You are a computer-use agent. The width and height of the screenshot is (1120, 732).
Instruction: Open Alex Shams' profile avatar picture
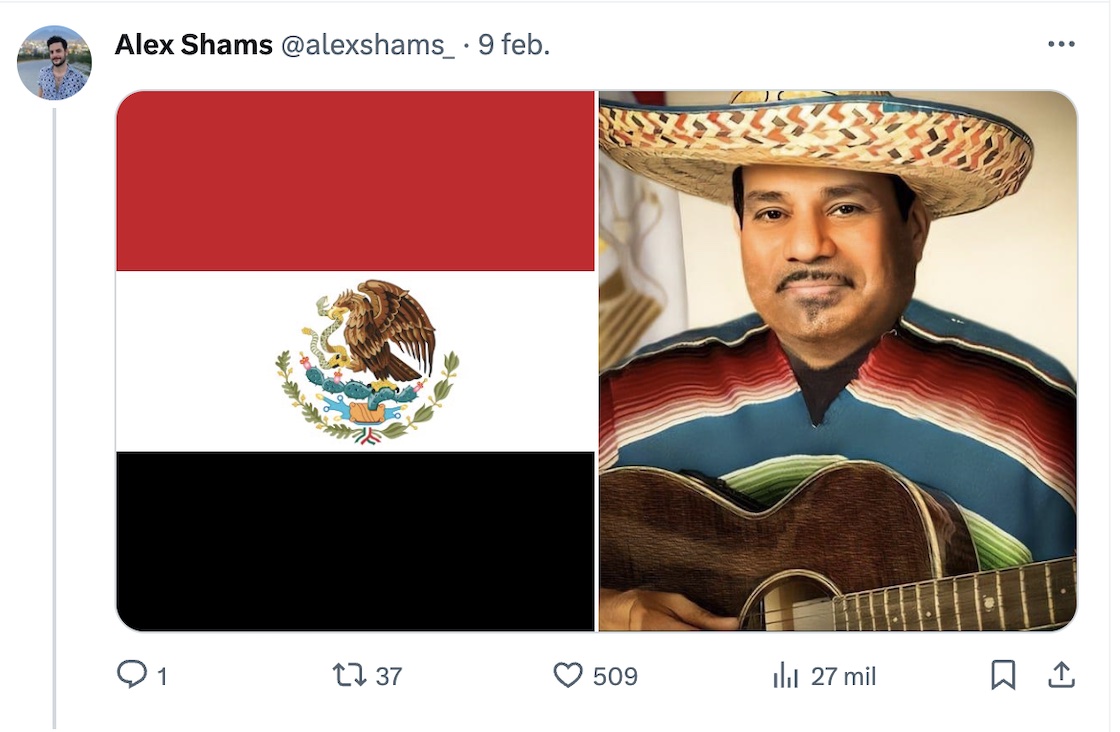(x=54, y=63)
